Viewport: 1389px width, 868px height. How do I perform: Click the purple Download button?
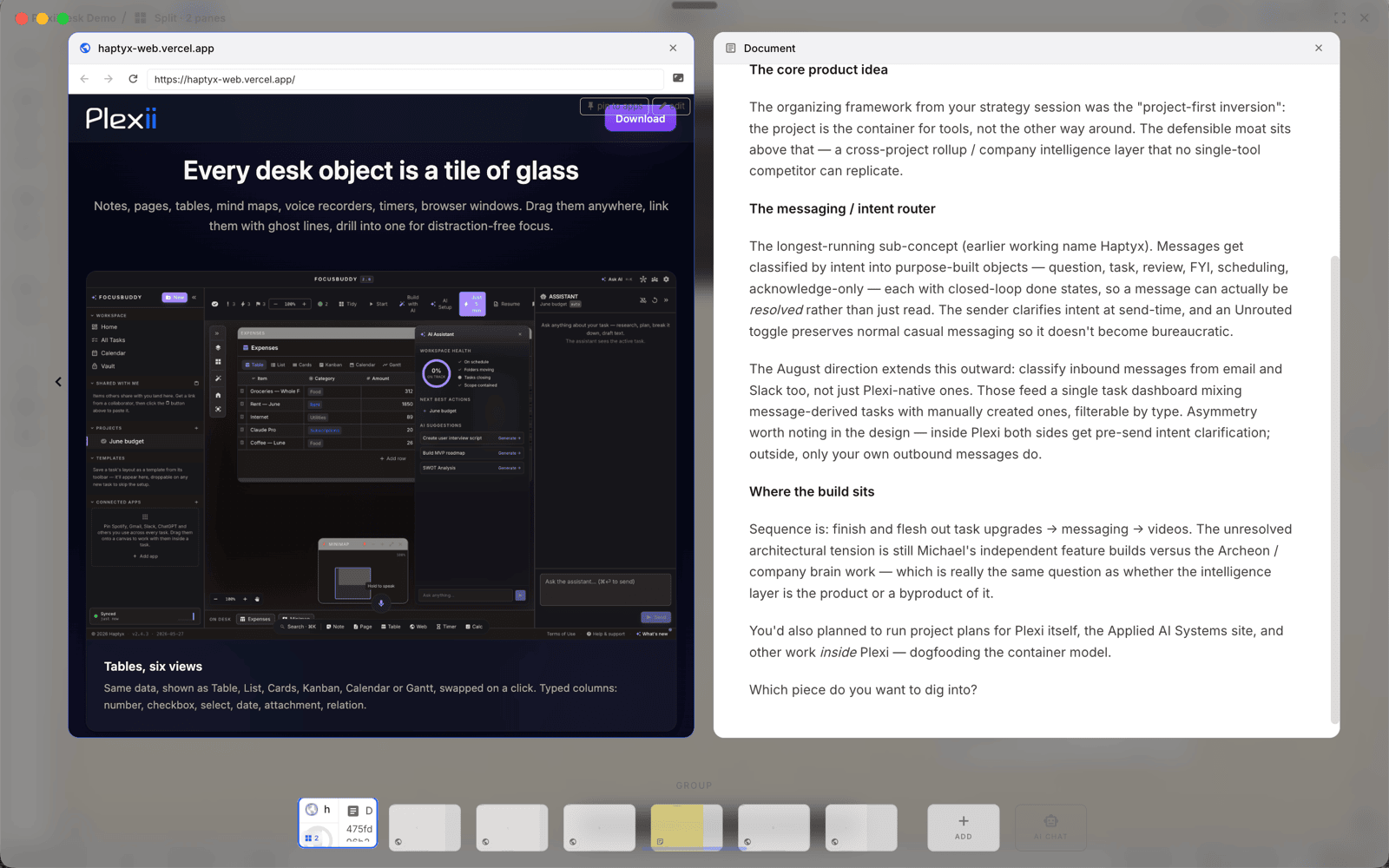point(640,119)
